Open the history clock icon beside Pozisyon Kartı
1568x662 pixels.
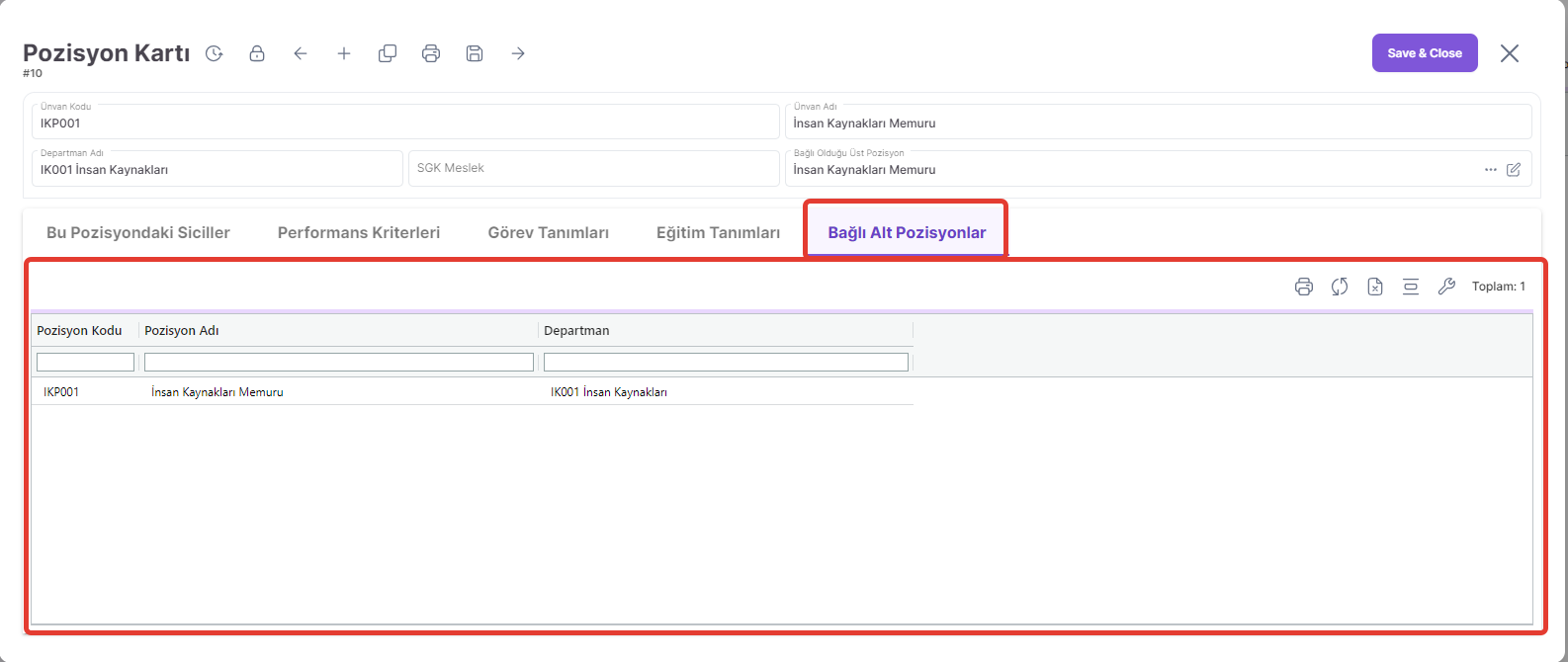tap(214, 53)
